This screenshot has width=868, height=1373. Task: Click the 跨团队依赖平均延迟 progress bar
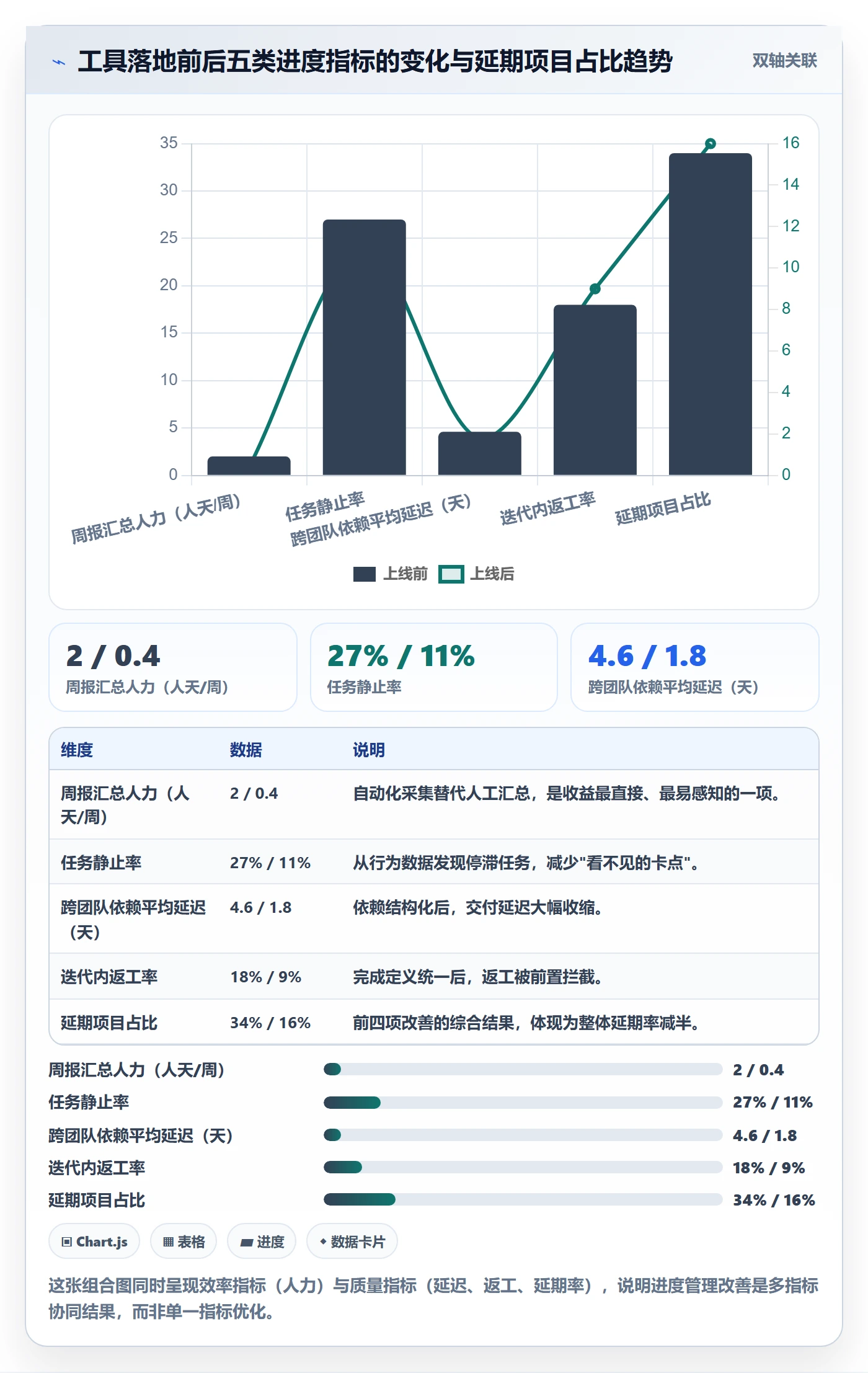click(523, 1135)
